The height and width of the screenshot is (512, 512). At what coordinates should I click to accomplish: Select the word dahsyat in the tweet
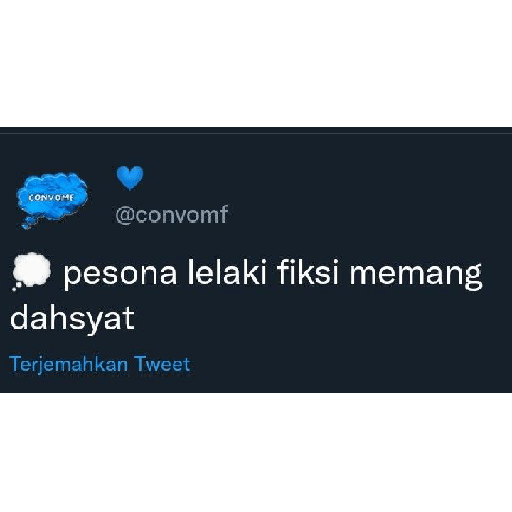pyautogui.click(x=72, y=318)
